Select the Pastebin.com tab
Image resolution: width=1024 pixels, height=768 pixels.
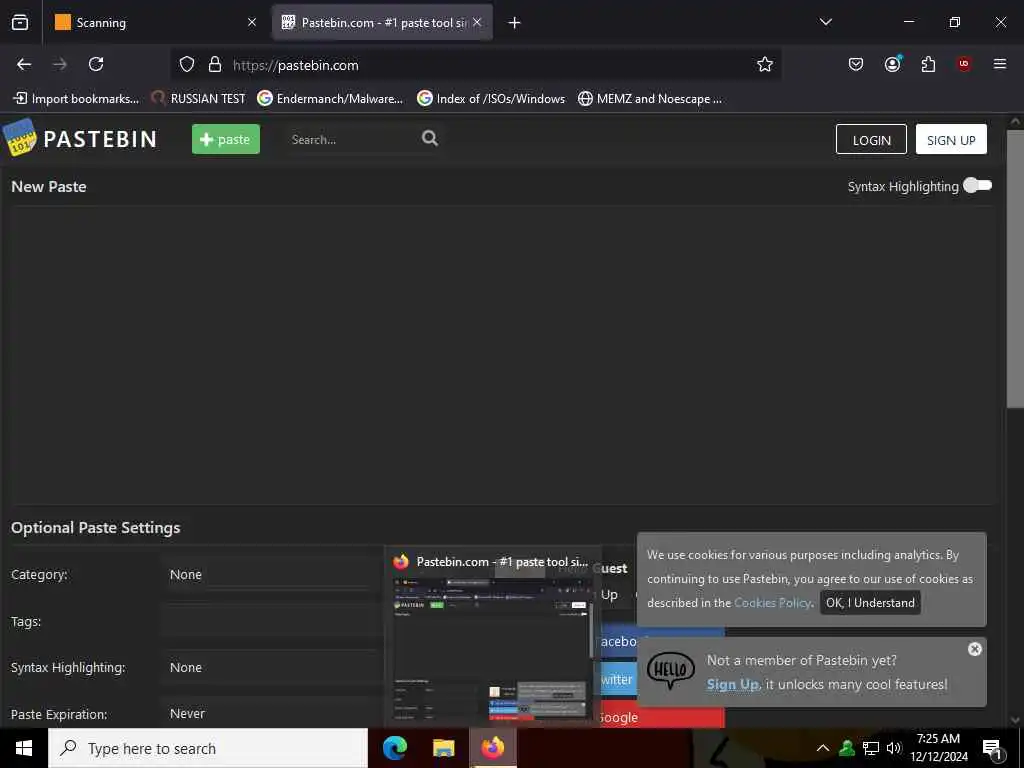383,22
